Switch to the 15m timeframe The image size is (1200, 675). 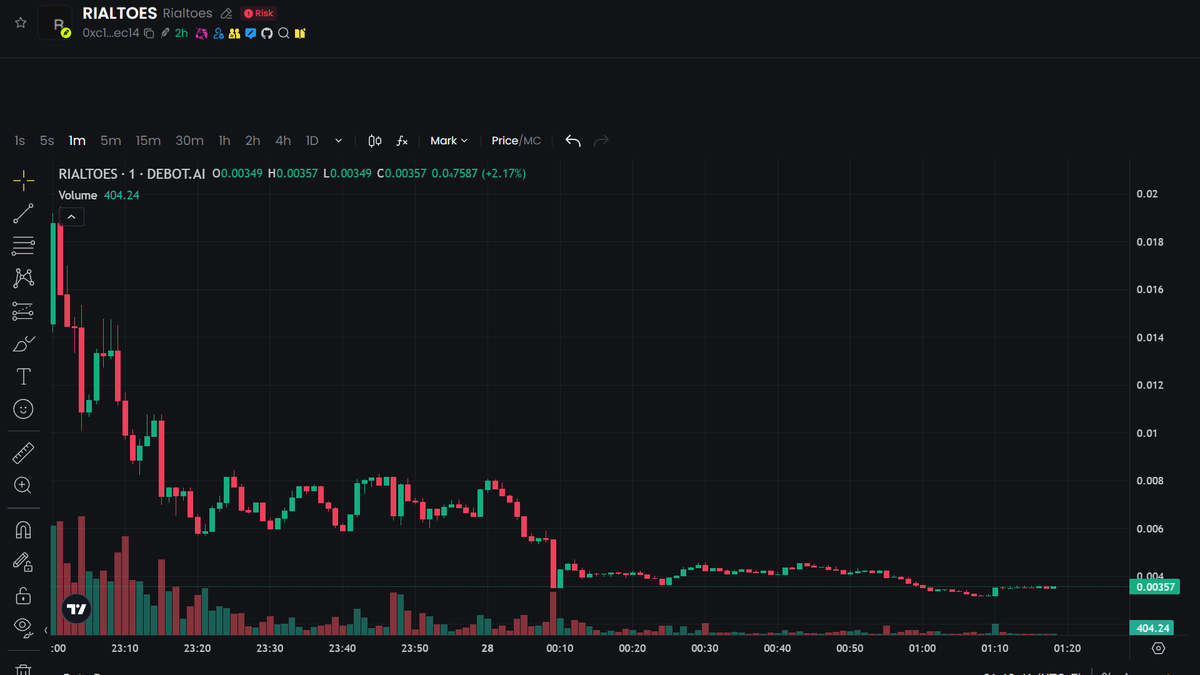(x=148, y=141)
